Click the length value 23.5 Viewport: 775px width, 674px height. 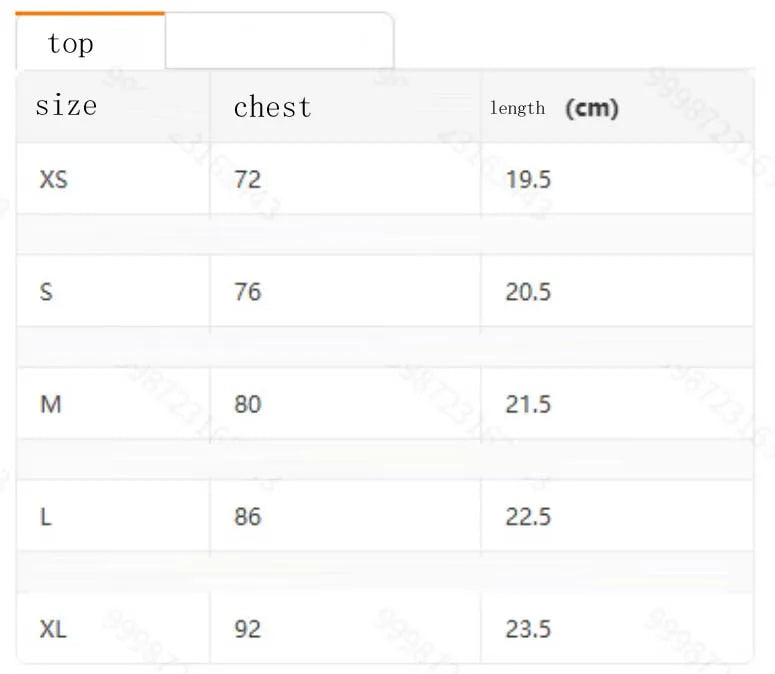coord(528,629)
